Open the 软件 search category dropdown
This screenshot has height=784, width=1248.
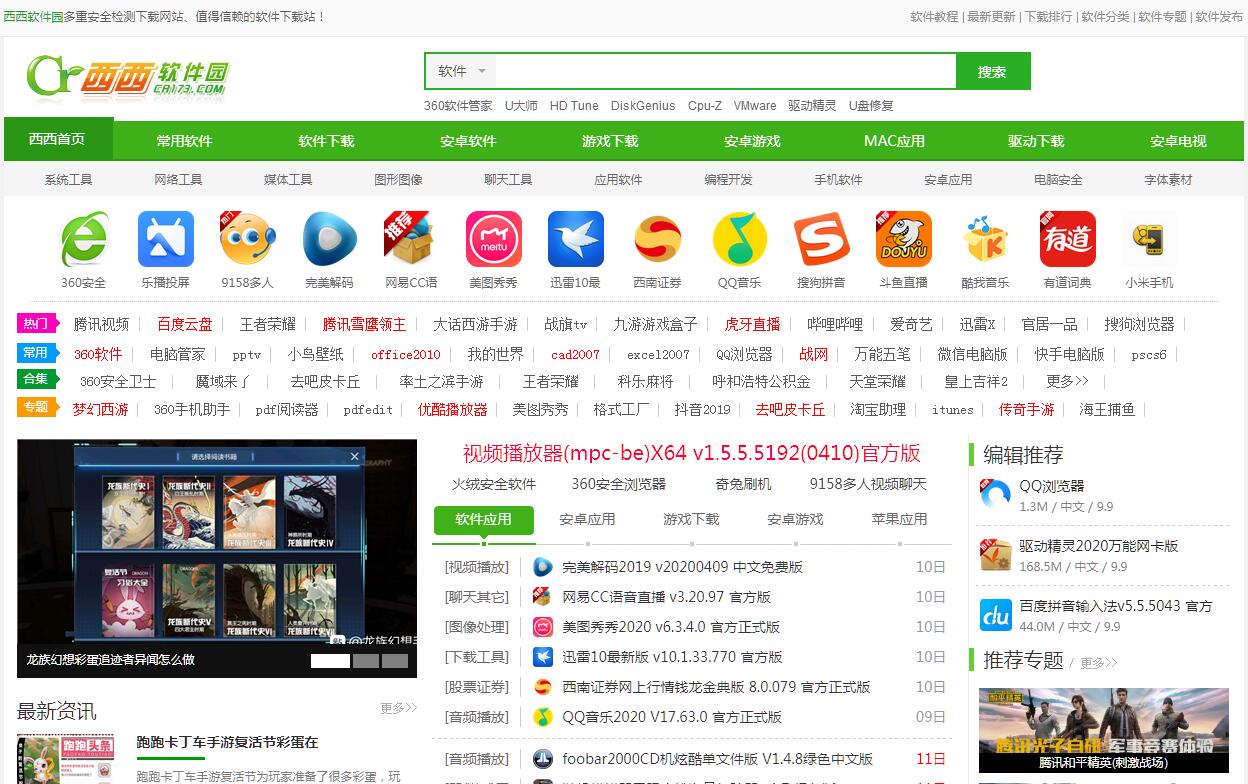pyautogui.click(x=461, y=72)
